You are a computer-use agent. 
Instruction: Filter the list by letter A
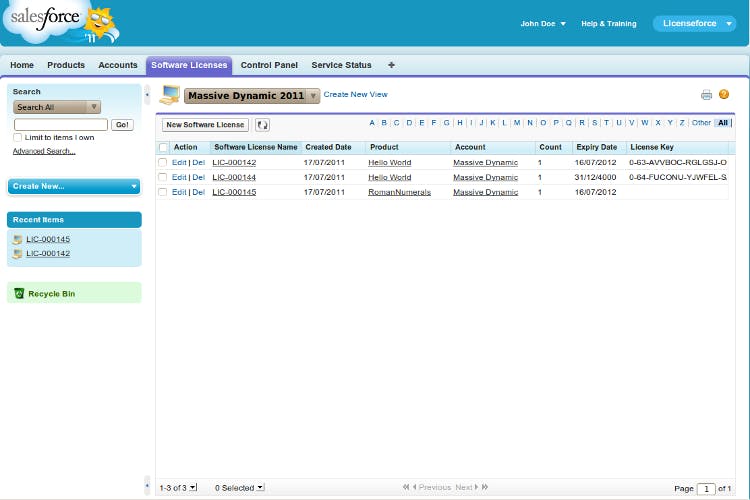click(x=372, y=123)
